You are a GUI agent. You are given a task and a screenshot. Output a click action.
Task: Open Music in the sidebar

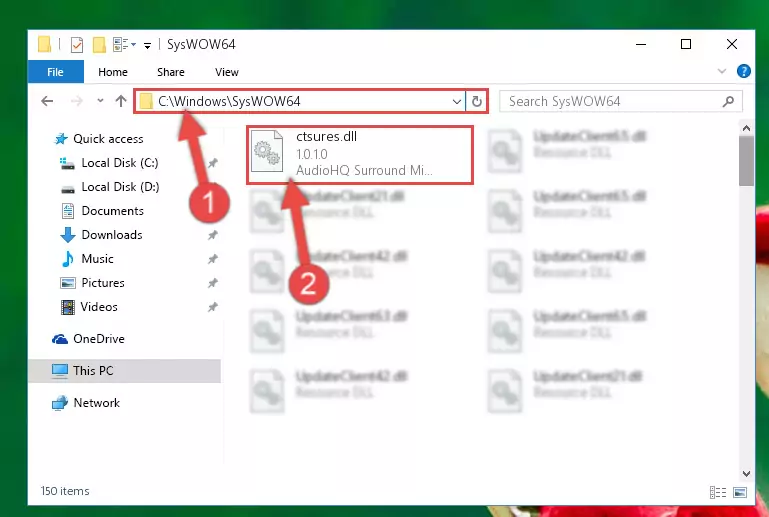[x=97, y=259]
